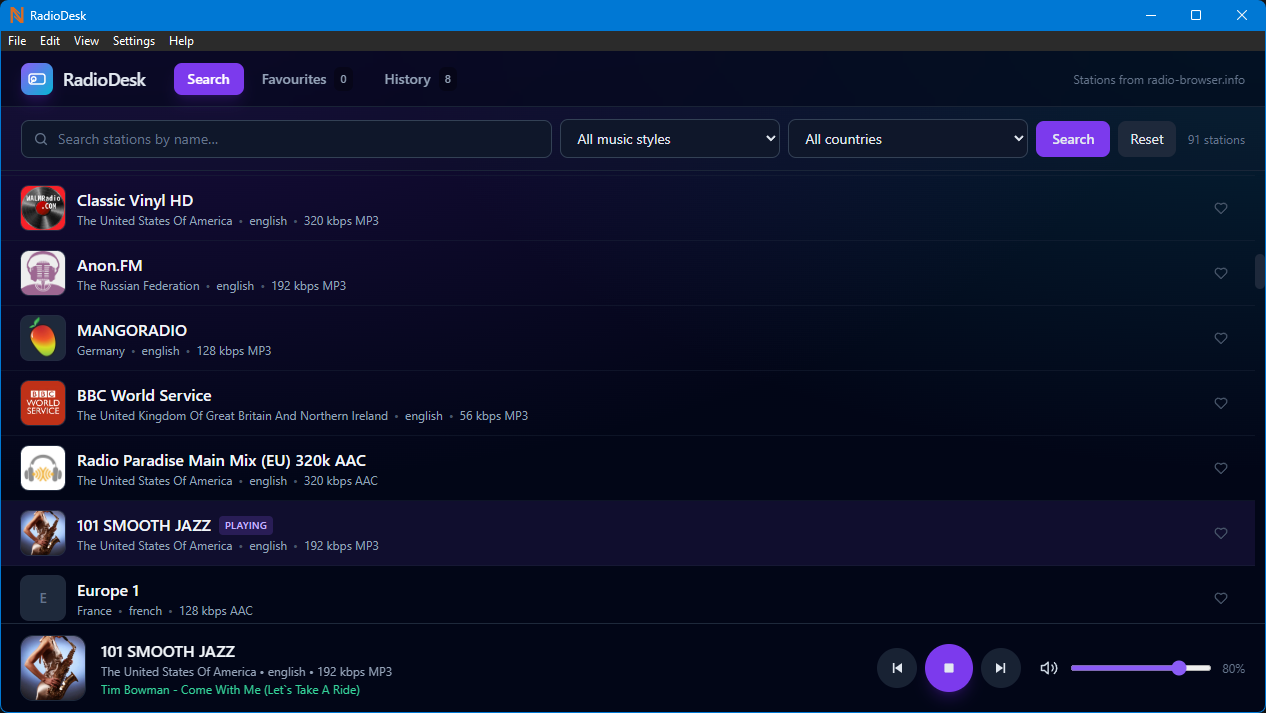The width and height of the screenshot is (1266, 713).
Task: Skip to previous station
Action: [897, 668]
